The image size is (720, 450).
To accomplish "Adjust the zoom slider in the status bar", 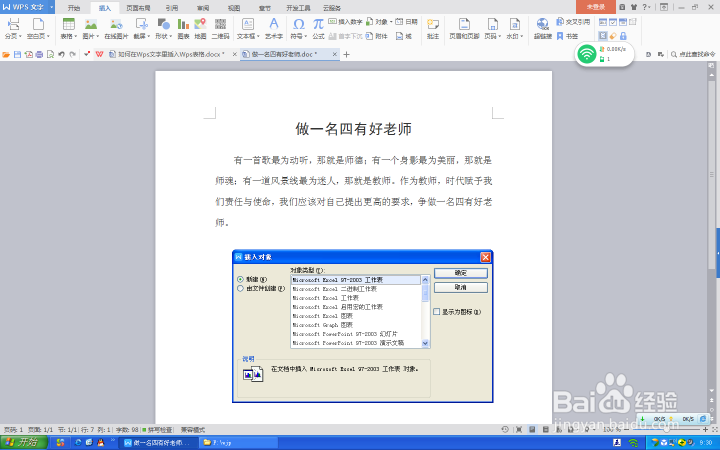I will click(x=666, y=430).
